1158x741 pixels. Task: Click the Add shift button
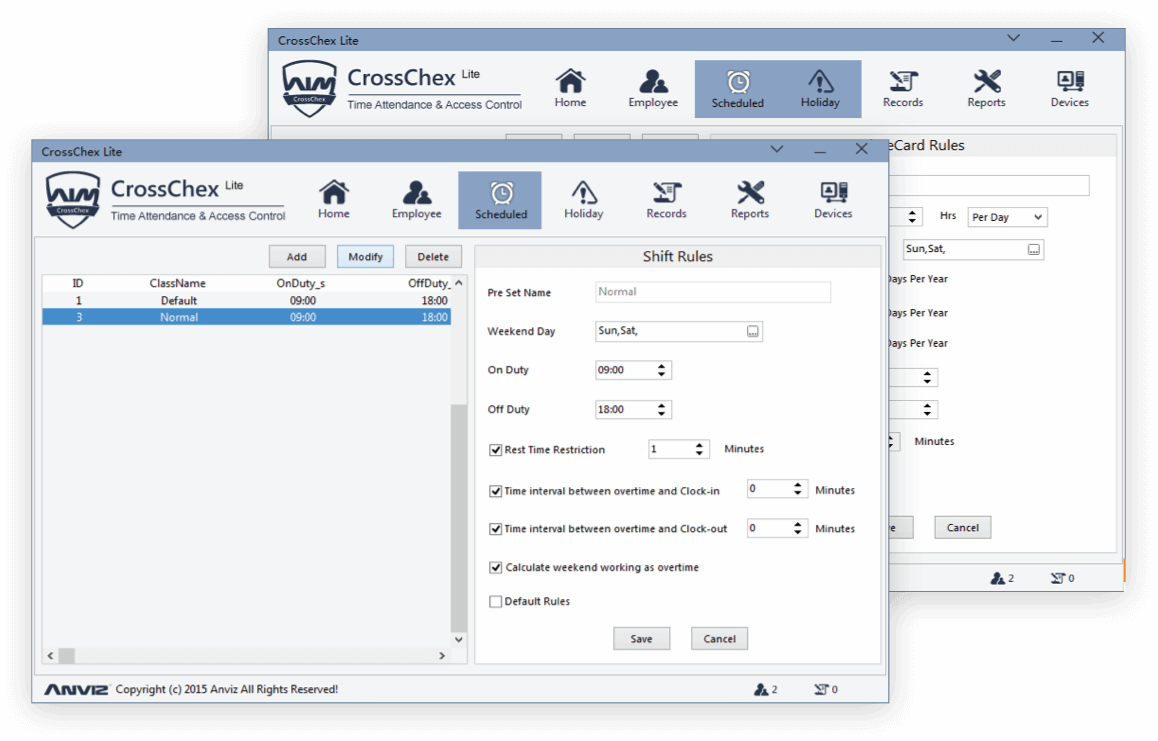click(x=297, y=257)
